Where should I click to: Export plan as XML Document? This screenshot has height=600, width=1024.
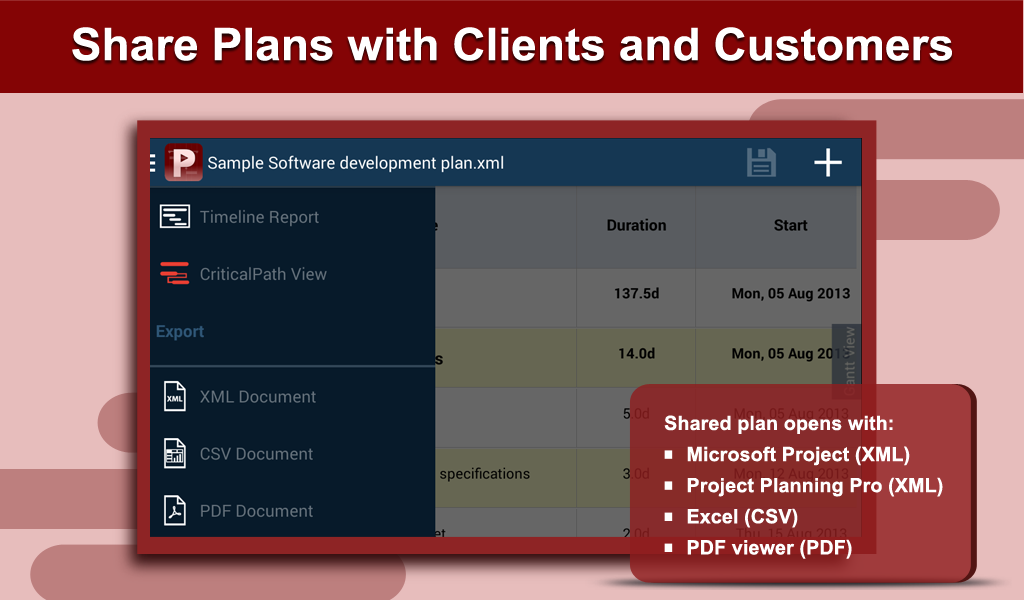pyautogui.click(x=258, y=397)
